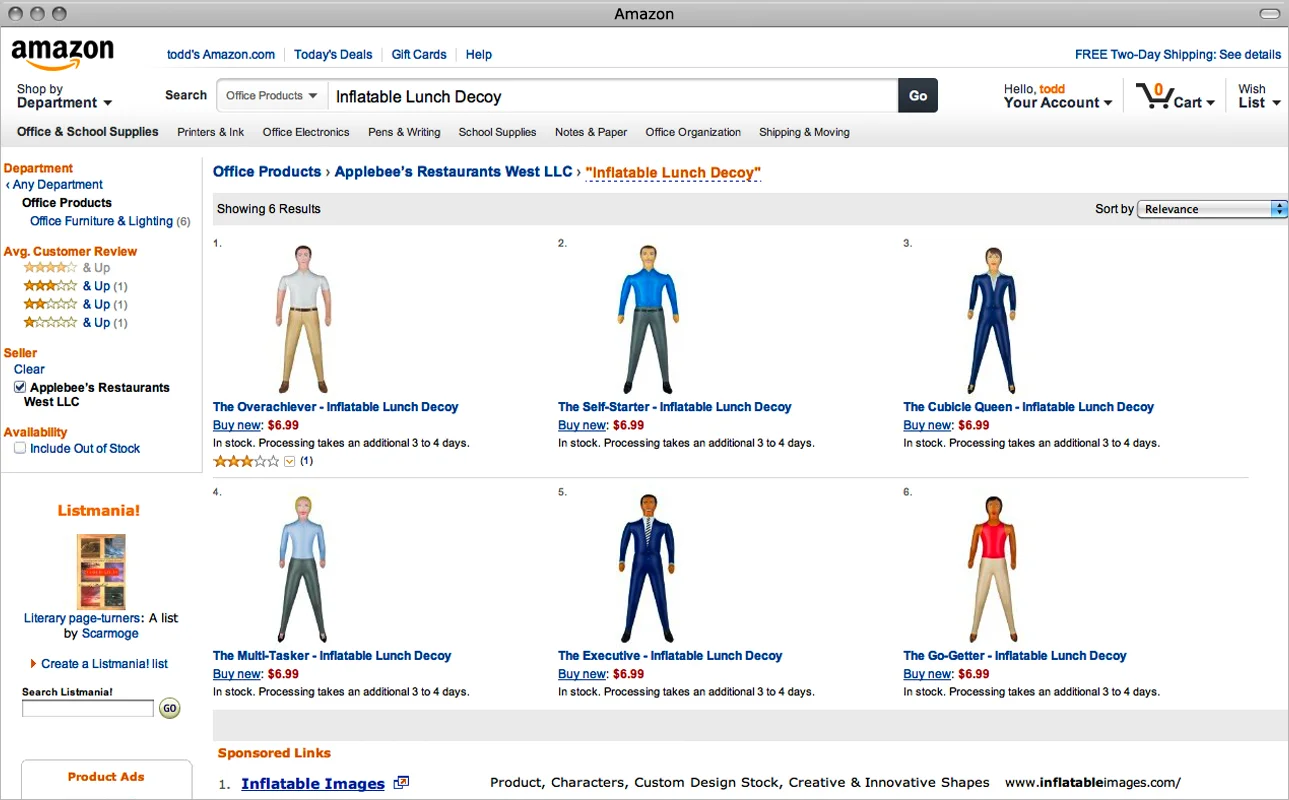Click external link icon next to Inflatable Images
The height and width of the screenshot is (800, 1289).
(401, 783)
